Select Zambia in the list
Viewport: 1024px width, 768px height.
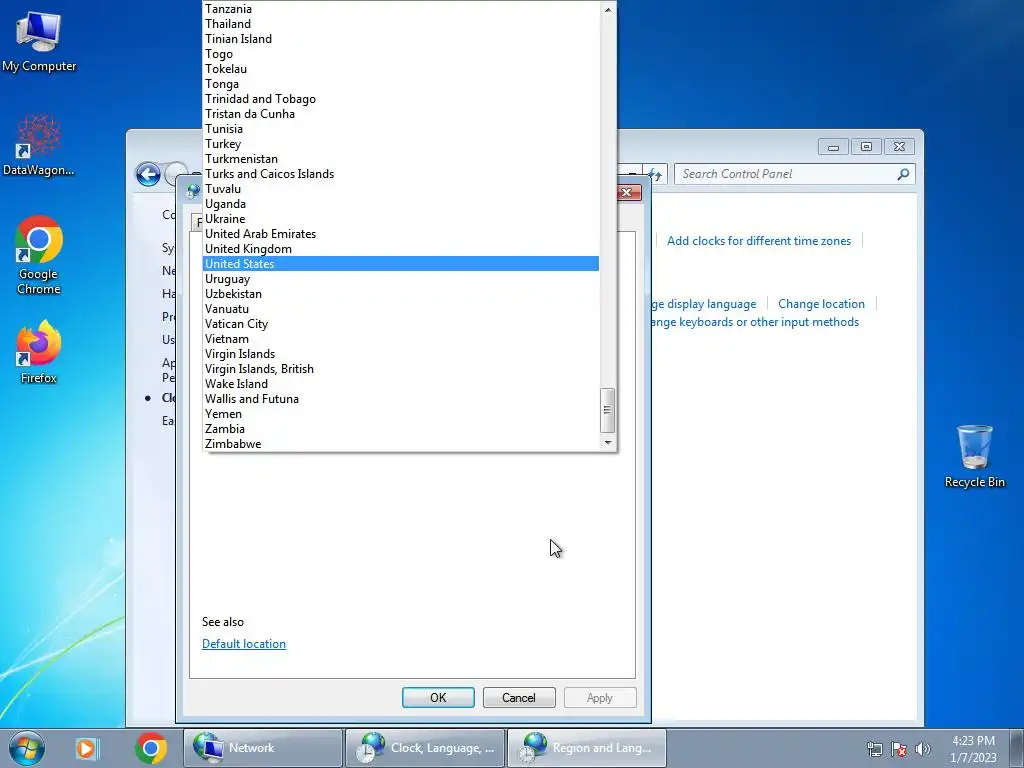(x=401, y=429)
